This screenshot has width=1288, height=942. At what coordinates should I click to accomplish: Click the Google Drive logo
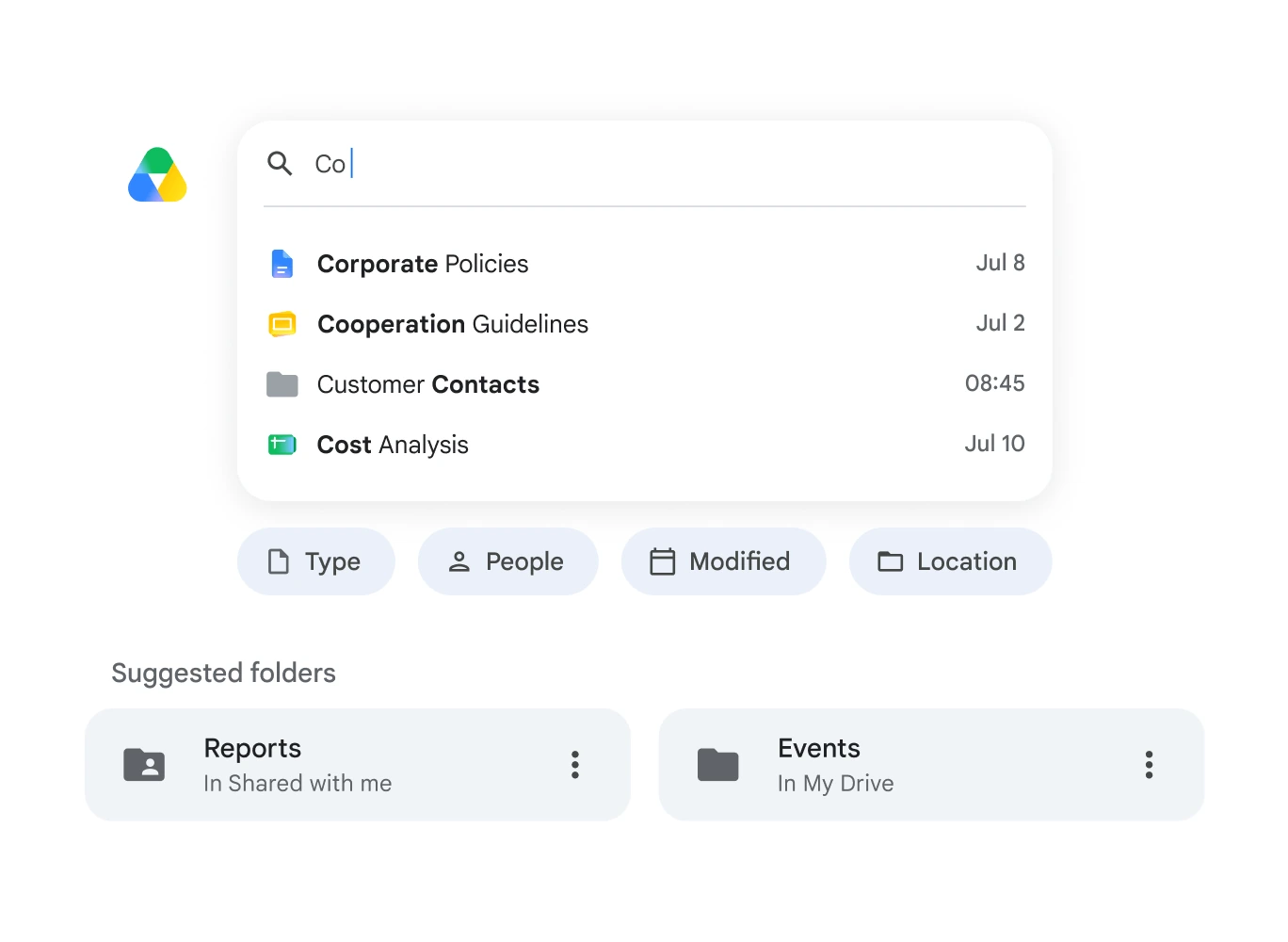click(157, 174)
